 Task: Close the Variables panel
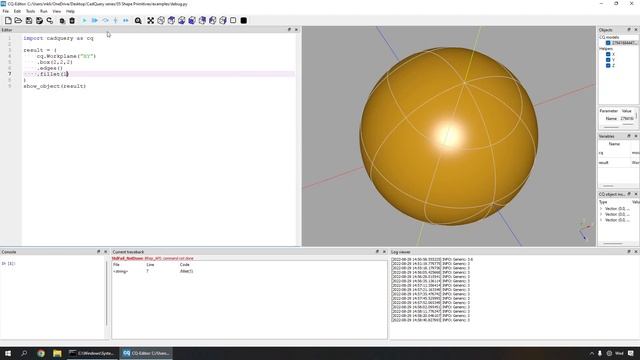click(636, 136)
